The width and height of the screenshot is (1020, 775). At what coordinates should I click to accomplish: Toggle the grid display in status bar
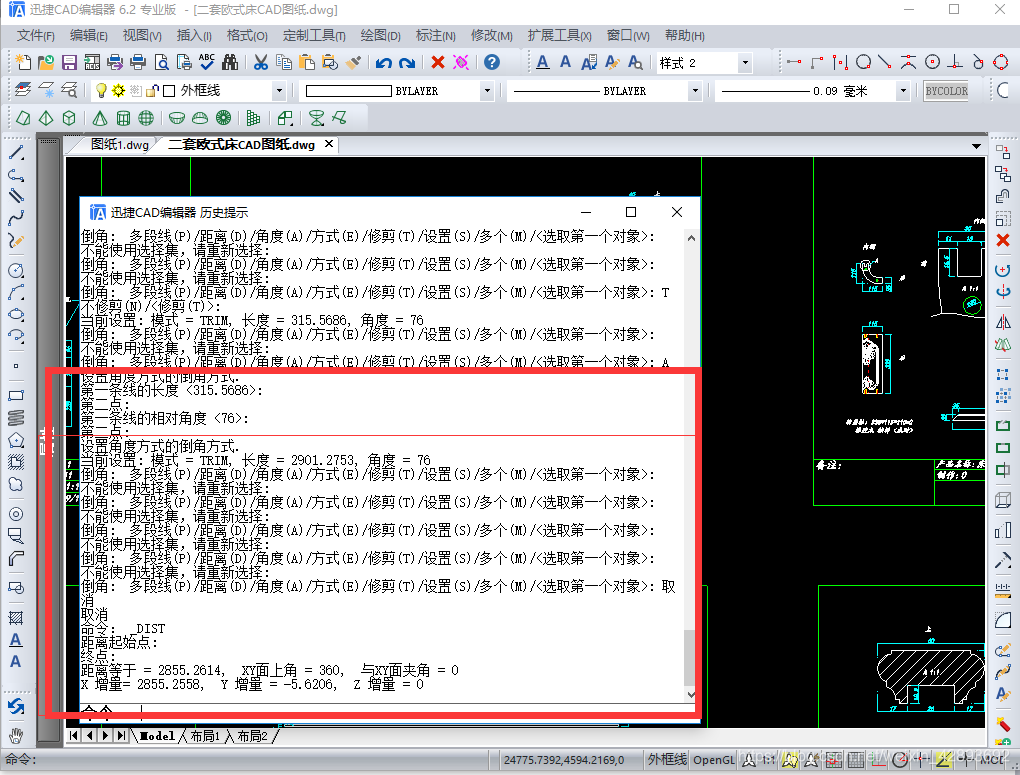point(856,759)
